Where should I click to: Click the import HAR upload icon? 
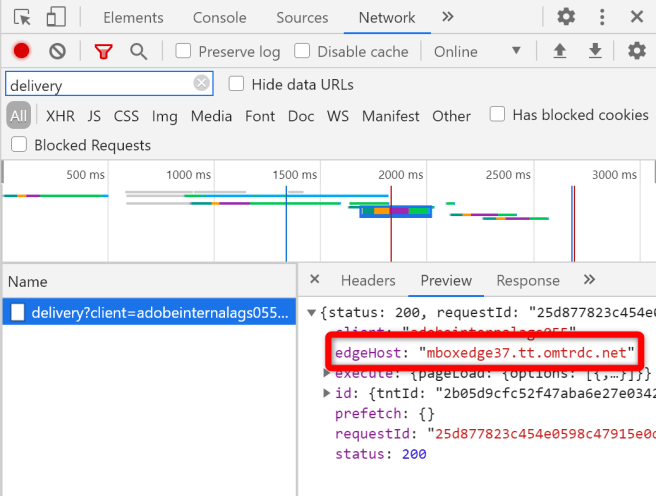pyautogui.click(x=561, y=51)
